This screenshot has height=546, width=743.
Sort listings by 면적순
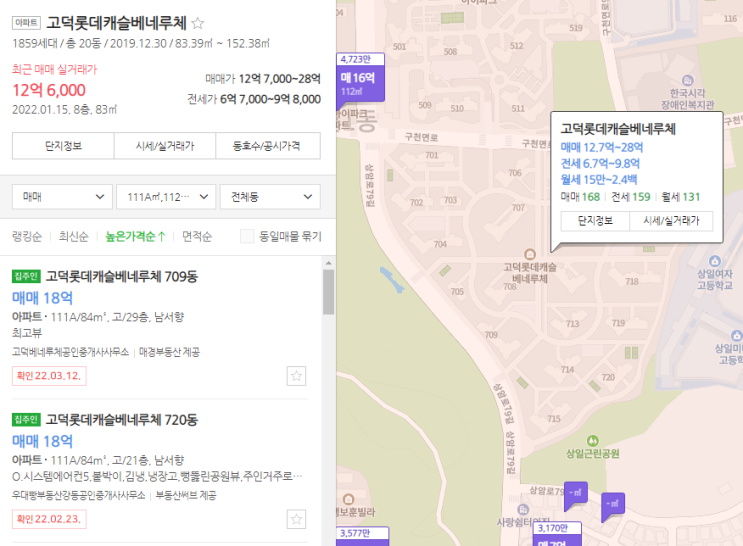(x=197, y=236)
